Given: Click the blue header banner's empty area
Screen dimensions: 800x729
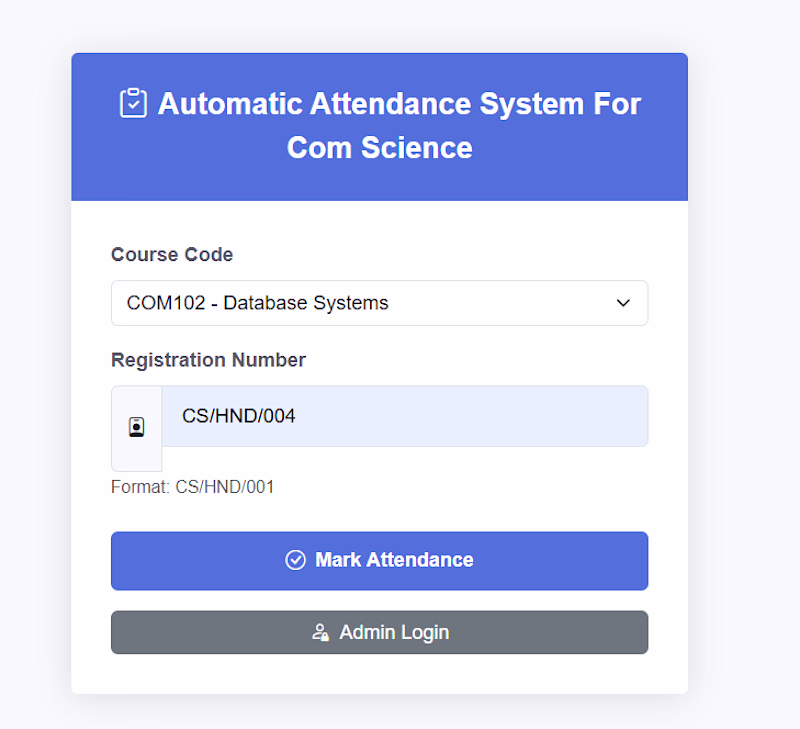Looking at the screenshot, I should [600, 170].
